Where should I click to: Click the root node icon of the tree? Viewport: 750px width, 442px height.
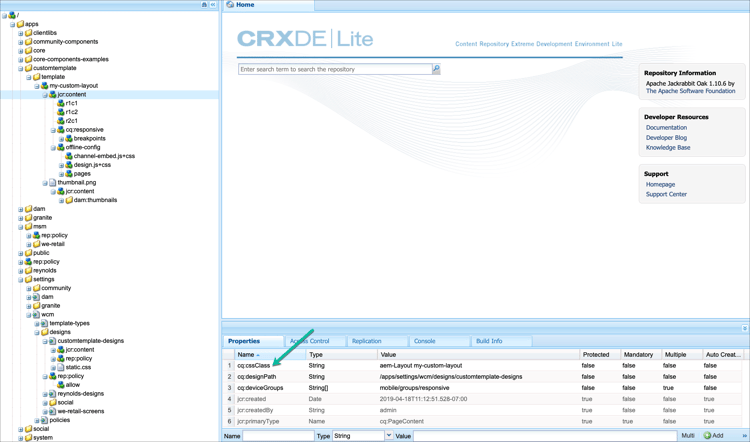tap(12, 15)
